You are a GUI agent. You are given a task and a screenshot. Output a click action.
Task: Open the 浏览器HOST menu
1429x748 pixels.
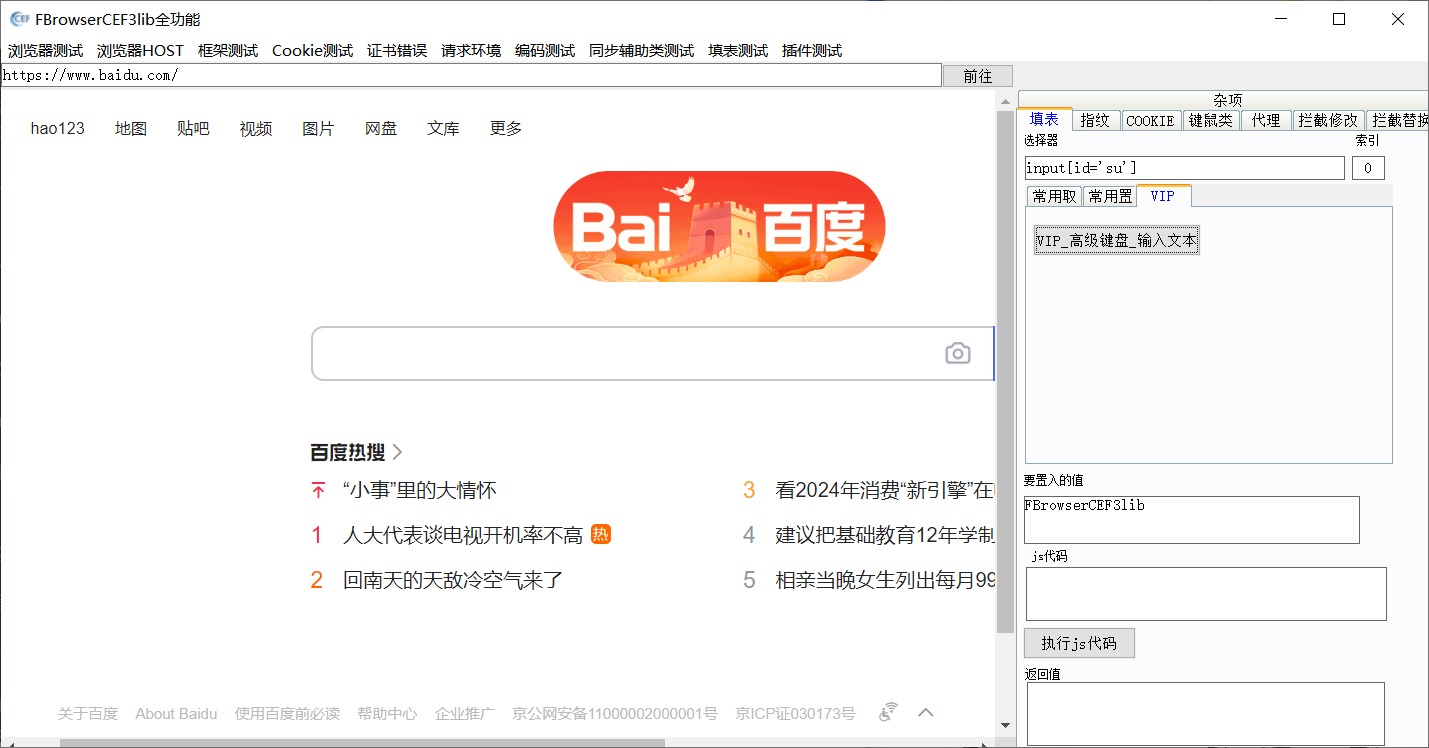tap(140, 51)
